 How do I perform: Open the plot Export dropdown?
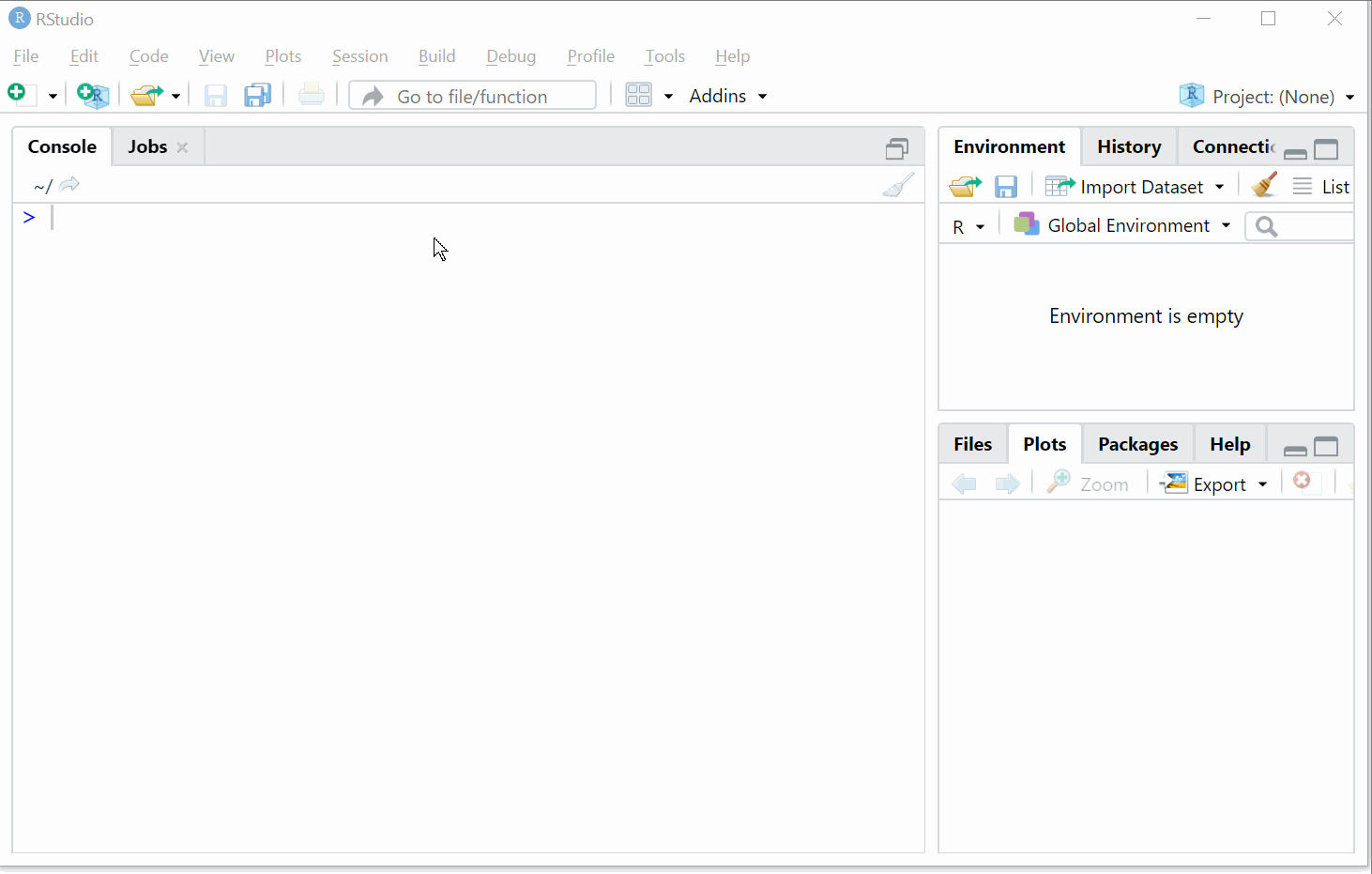(1215, 483)
